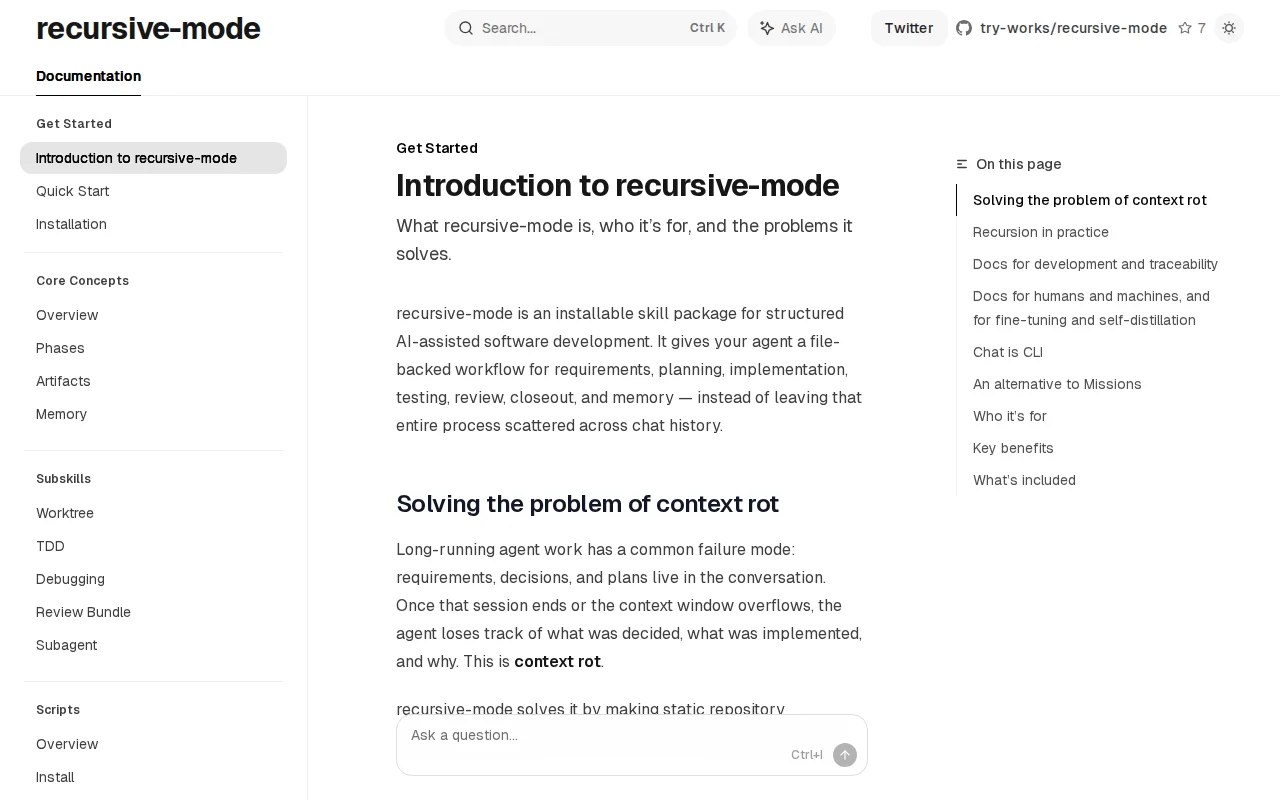The height and width of the screenshot is (800, 1280).
Task: Jump to An alternative to Missions
Action: click(1057, 384)
